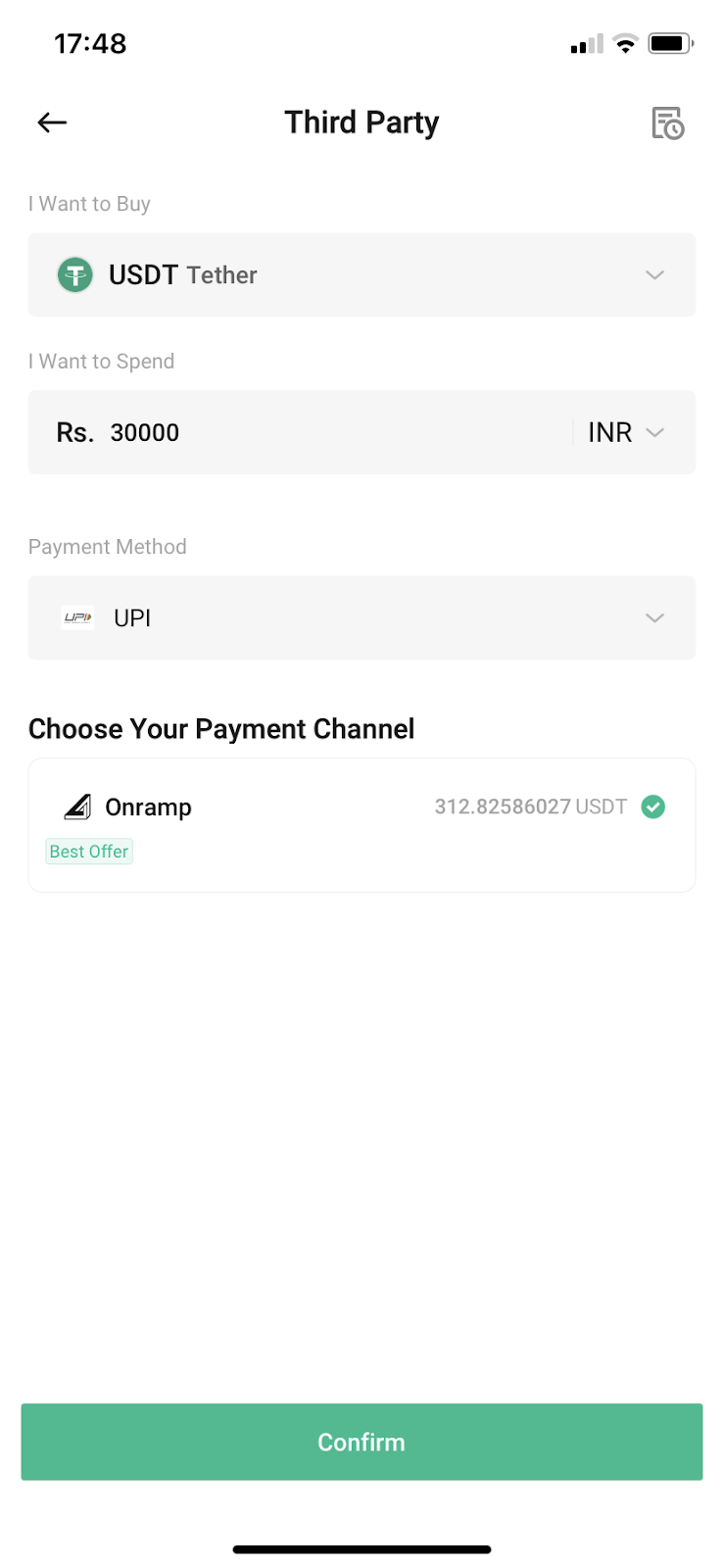The image size is (724, 1568).
Task: Select the Onramp payment channel name
Action: click(x=148, y=807)
